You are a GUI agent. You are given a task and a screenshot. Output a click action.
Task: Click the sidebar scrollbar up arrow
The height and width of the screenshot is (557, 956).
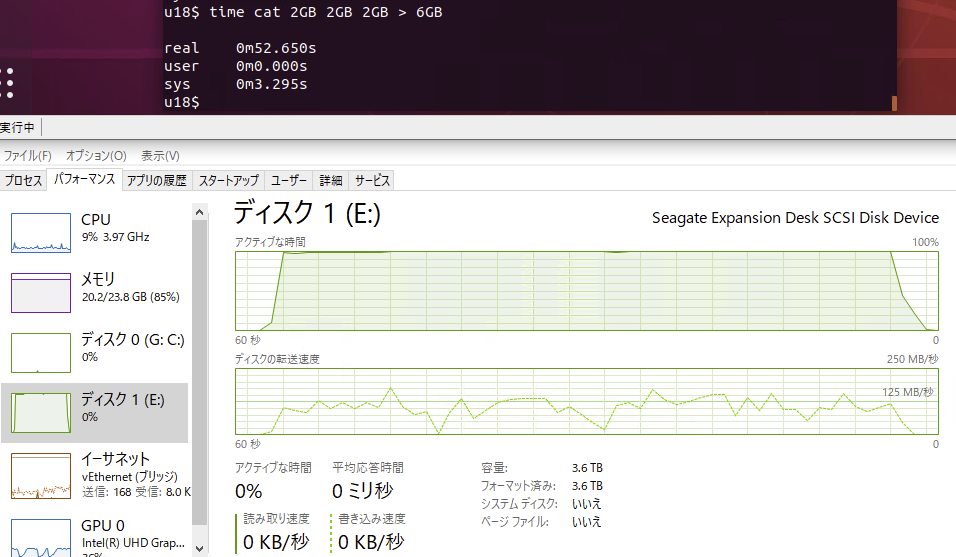pyautogui.click(x=199, y=213)
